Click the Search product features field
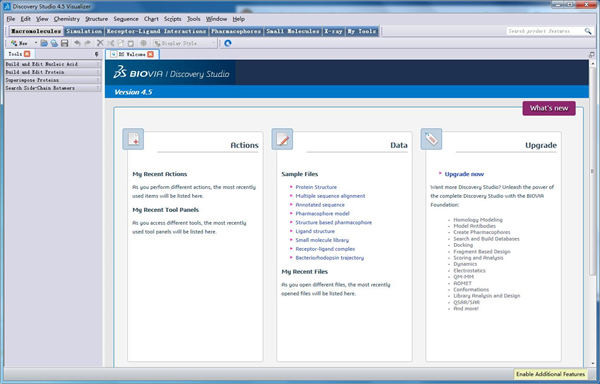Image resolution: width=600 pixels, height=384 pixels. (545, 31)
